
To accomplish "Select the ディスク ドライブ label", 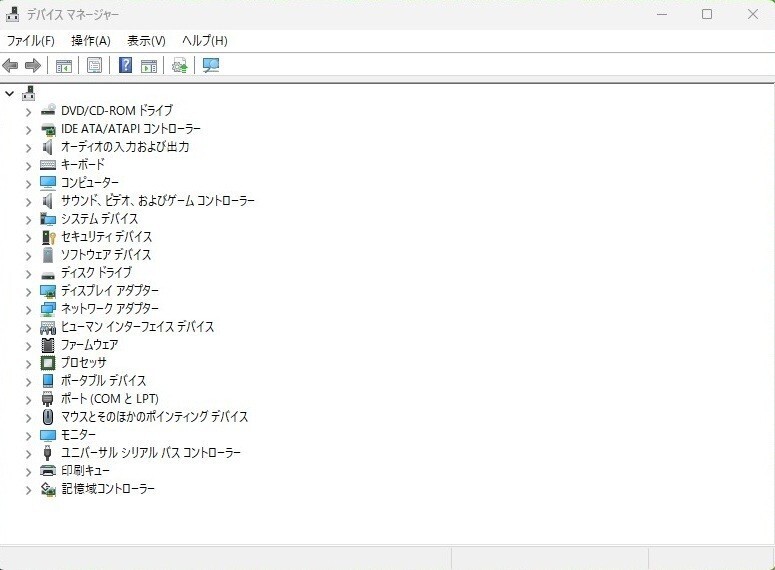I will tap(96, 272).
